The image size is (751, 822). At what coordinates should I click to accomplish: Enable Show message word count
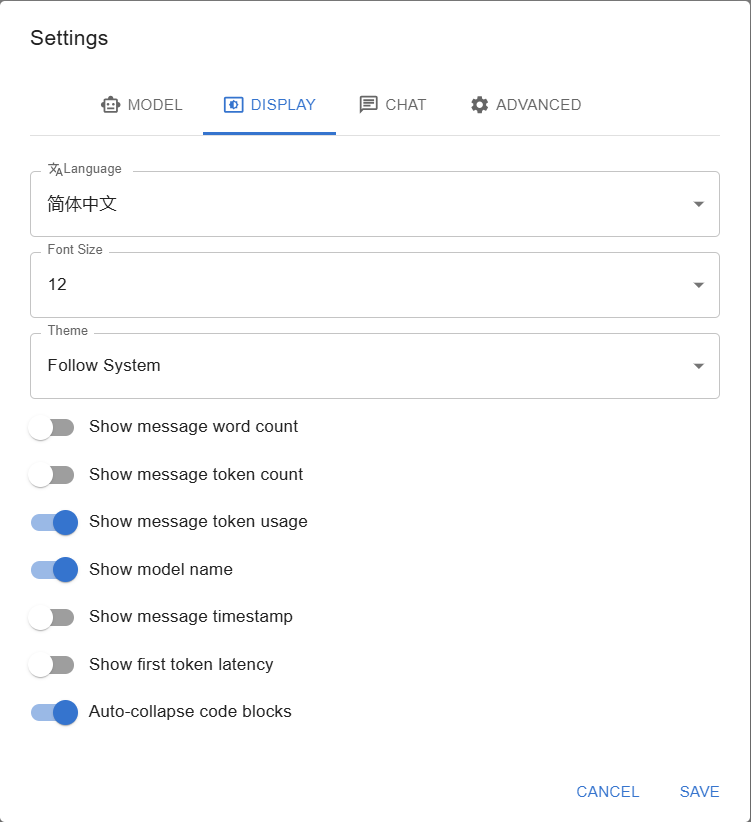pos(51,427)
